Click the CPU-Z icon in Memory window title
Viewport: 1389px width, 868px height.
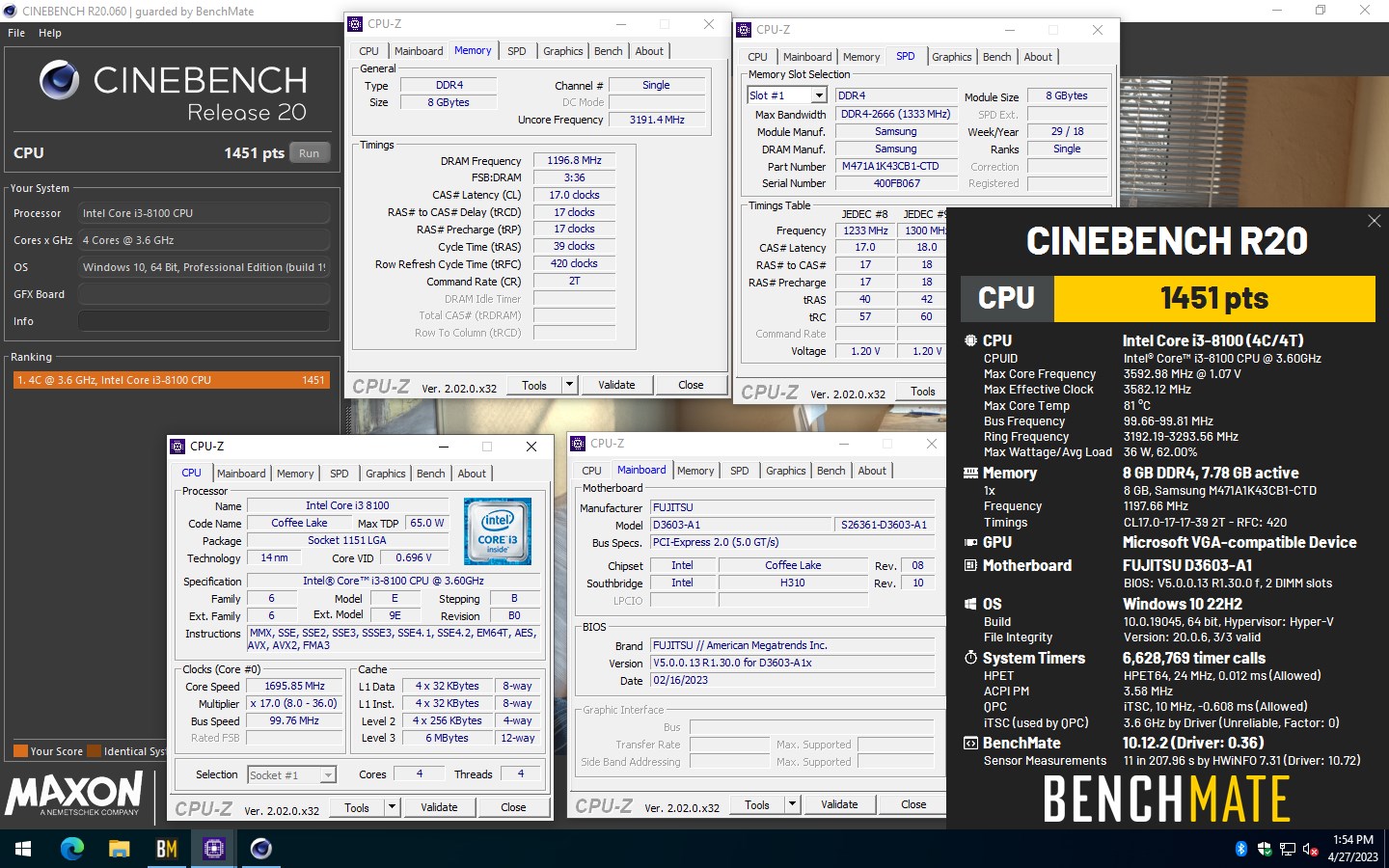(x=355, y=24)
